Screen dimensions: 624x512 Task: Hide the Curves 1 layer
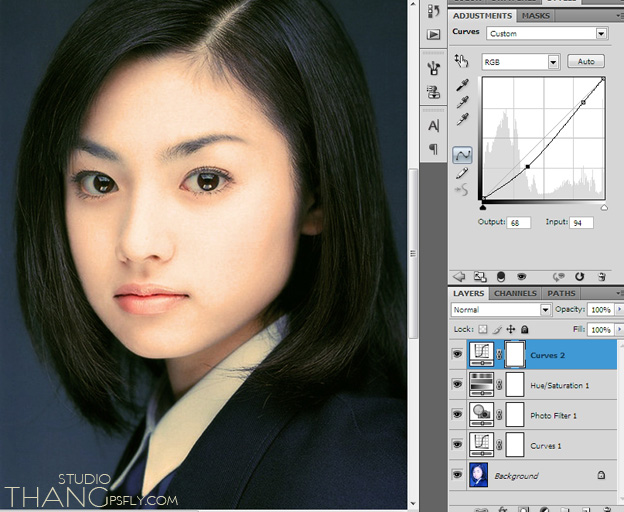pyautogui.click(x=457, y=444)
